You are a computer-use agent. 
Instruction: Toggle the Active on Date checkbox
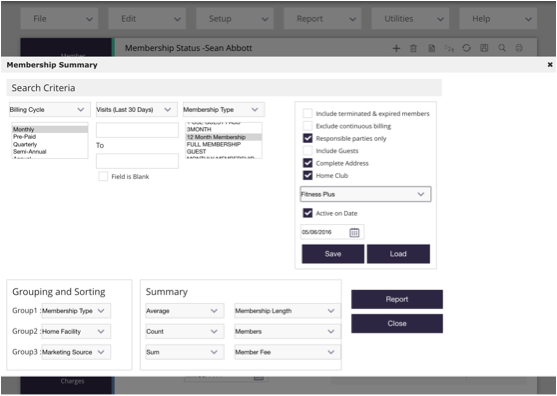[308, 213]
